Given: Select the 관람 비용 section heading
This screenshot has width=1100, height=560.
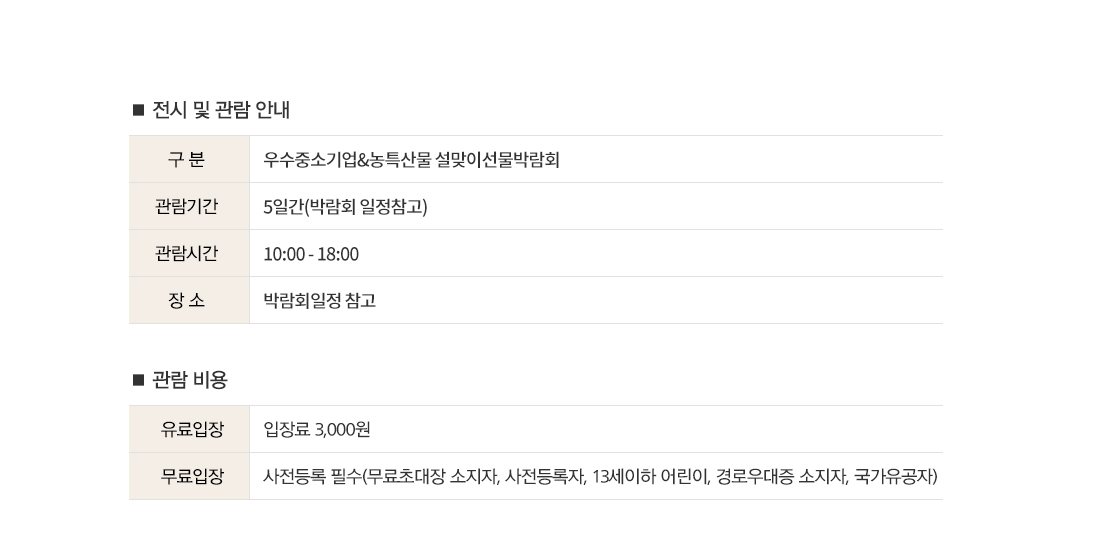Looking at the screenshot, I should pos(190,380).
